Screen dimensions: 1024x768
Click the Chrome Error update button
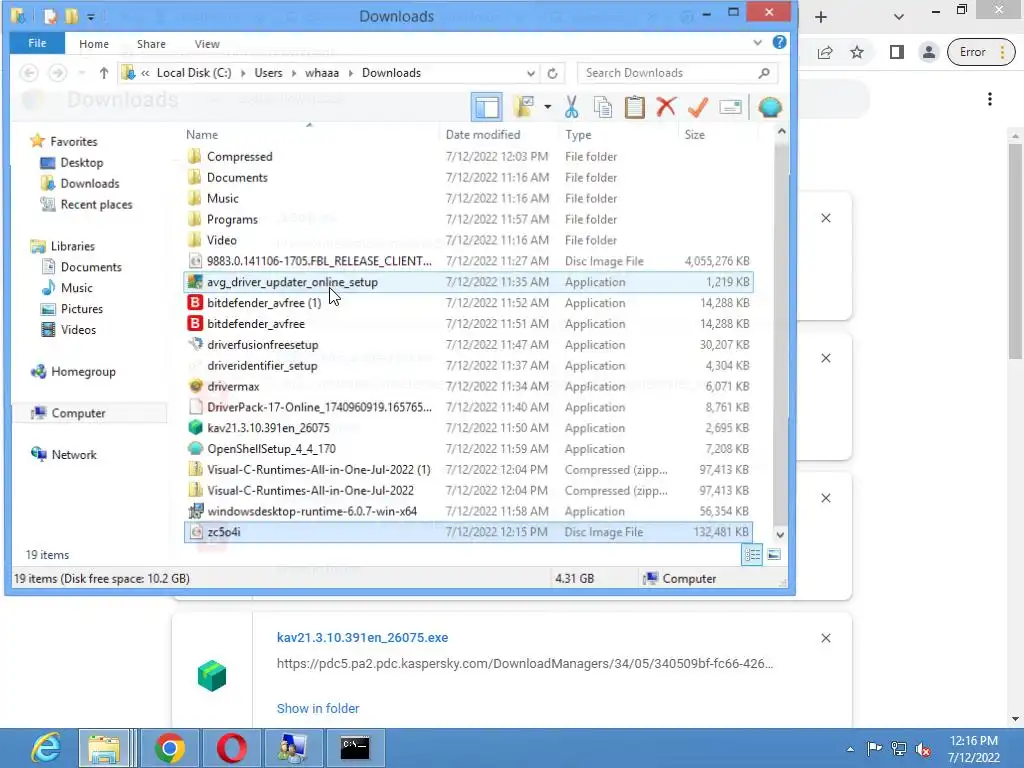pyautogui.click(x=981, y=52)
